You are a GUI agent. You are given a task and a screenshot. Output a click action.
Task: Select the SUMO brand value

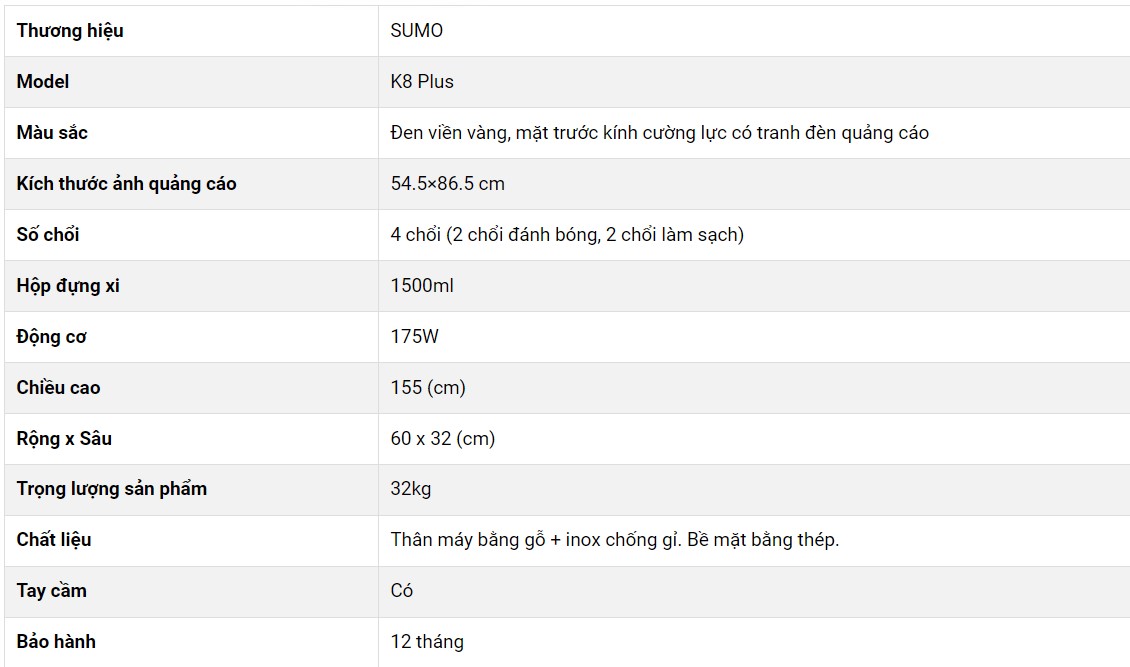pos(416,31)
